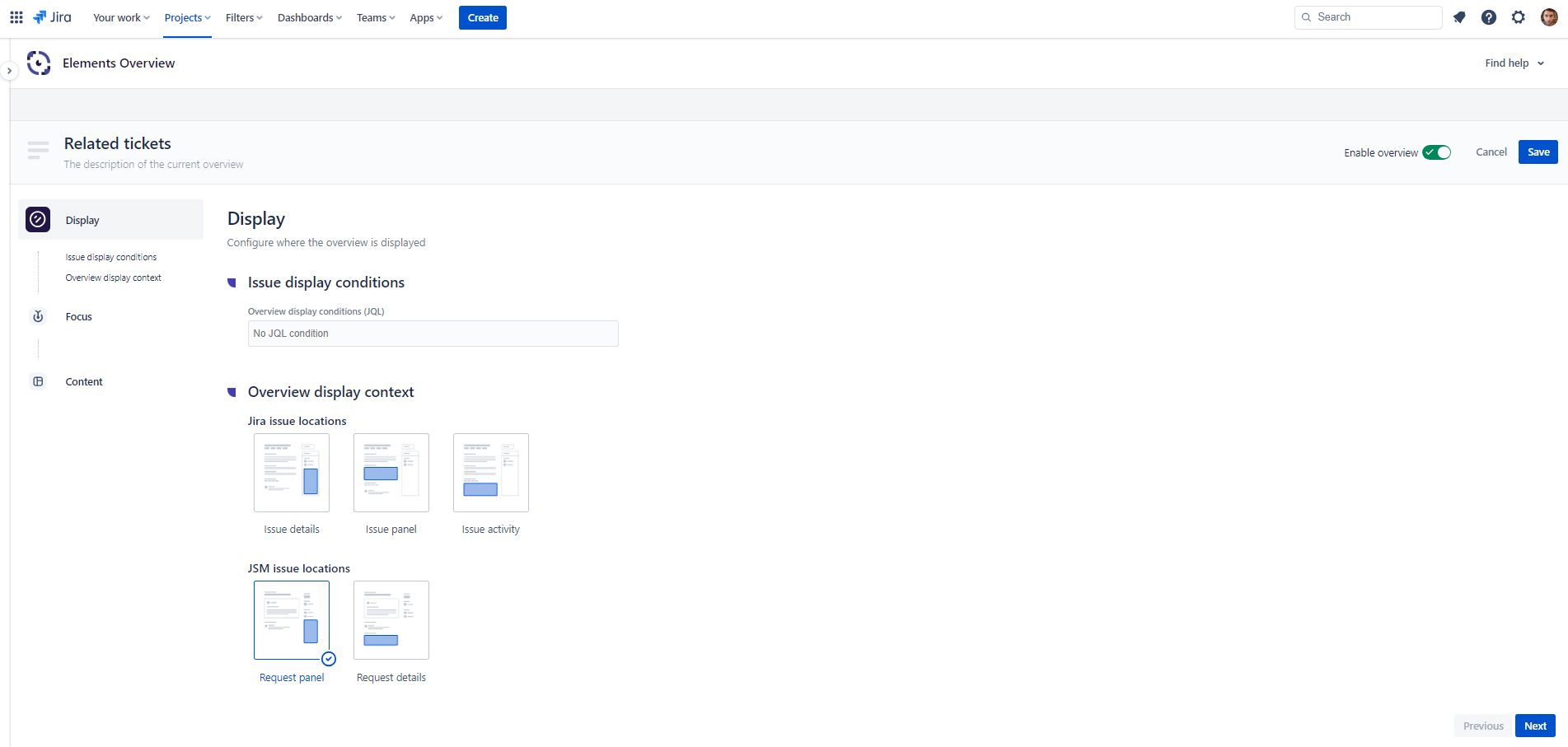The width and height of the screenshot is (1568, 747).
Task: Click the Save button
Action: click(x=1538, y=152)
